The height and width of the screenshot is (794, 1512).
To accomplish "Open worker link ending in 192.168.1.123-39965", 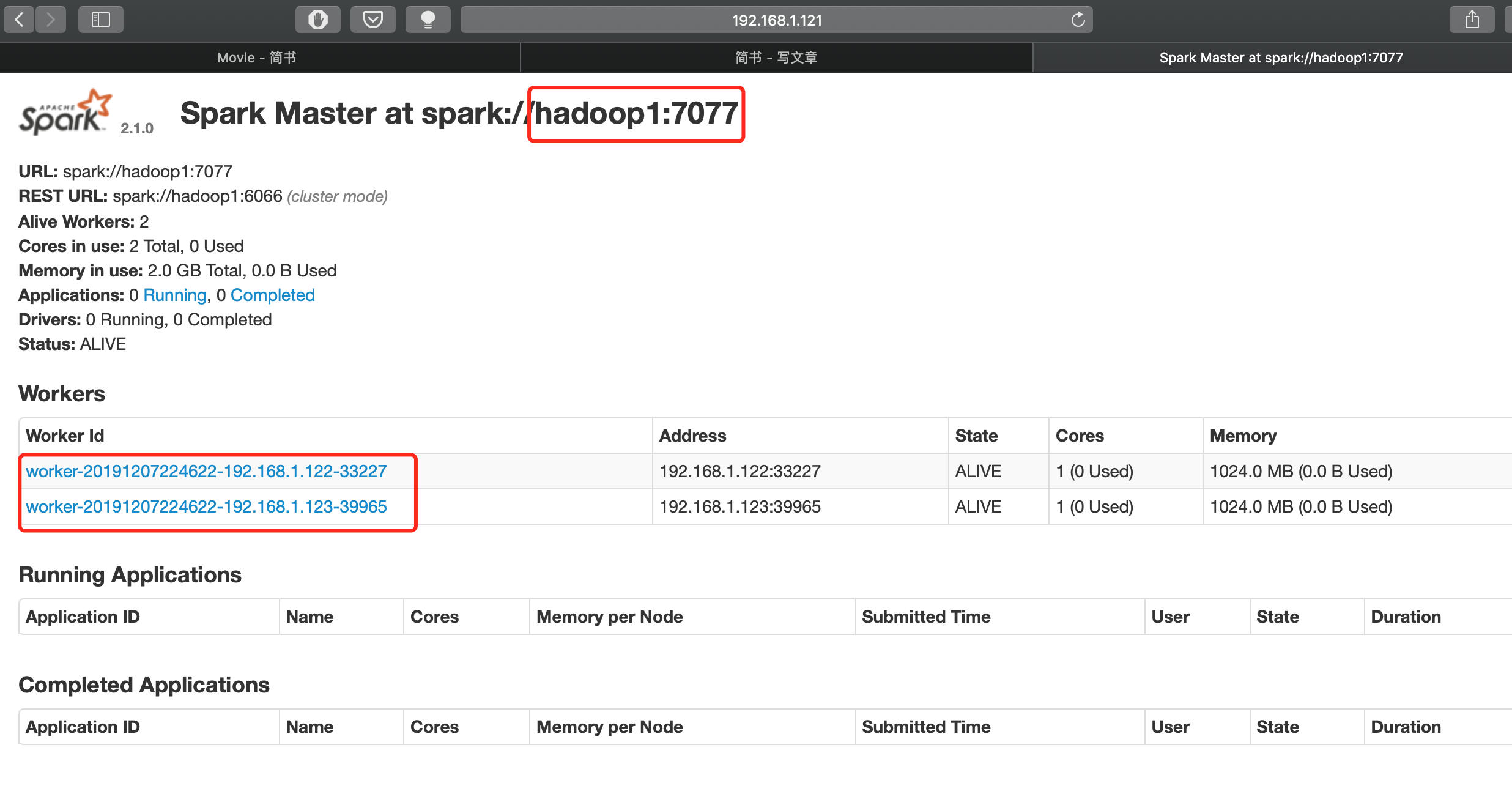I will [206, 506].
